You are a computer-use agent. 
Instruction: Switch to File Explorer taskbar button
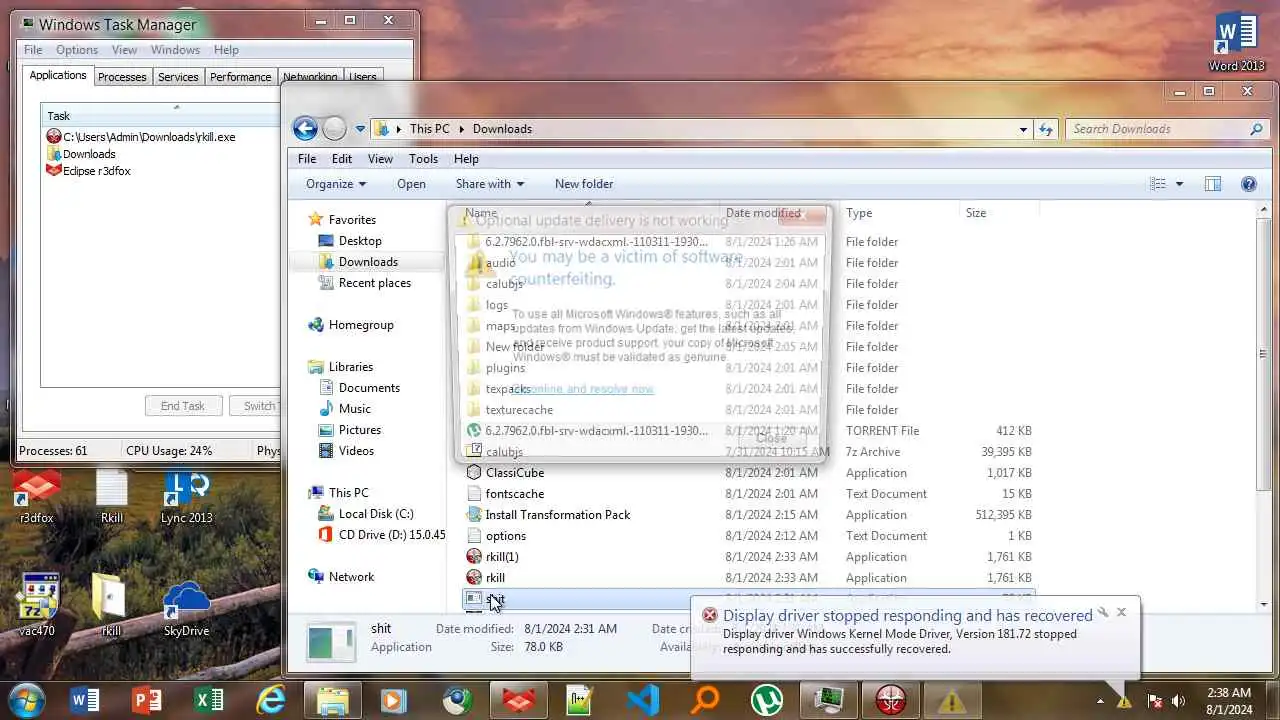click(333, 700)
